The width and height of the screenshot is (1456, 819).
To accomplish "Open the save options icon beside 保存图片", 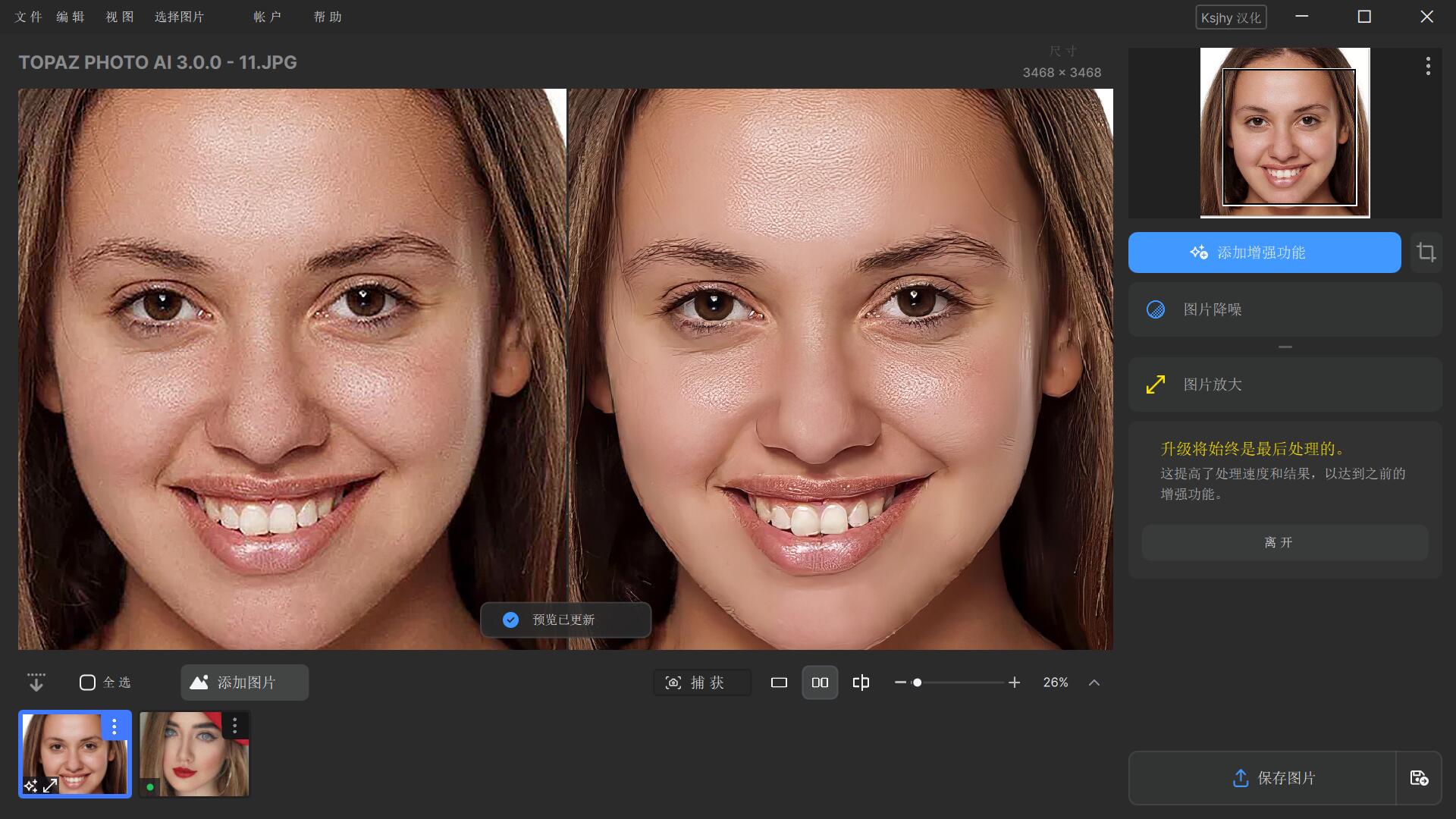I will coord(1419,778).
